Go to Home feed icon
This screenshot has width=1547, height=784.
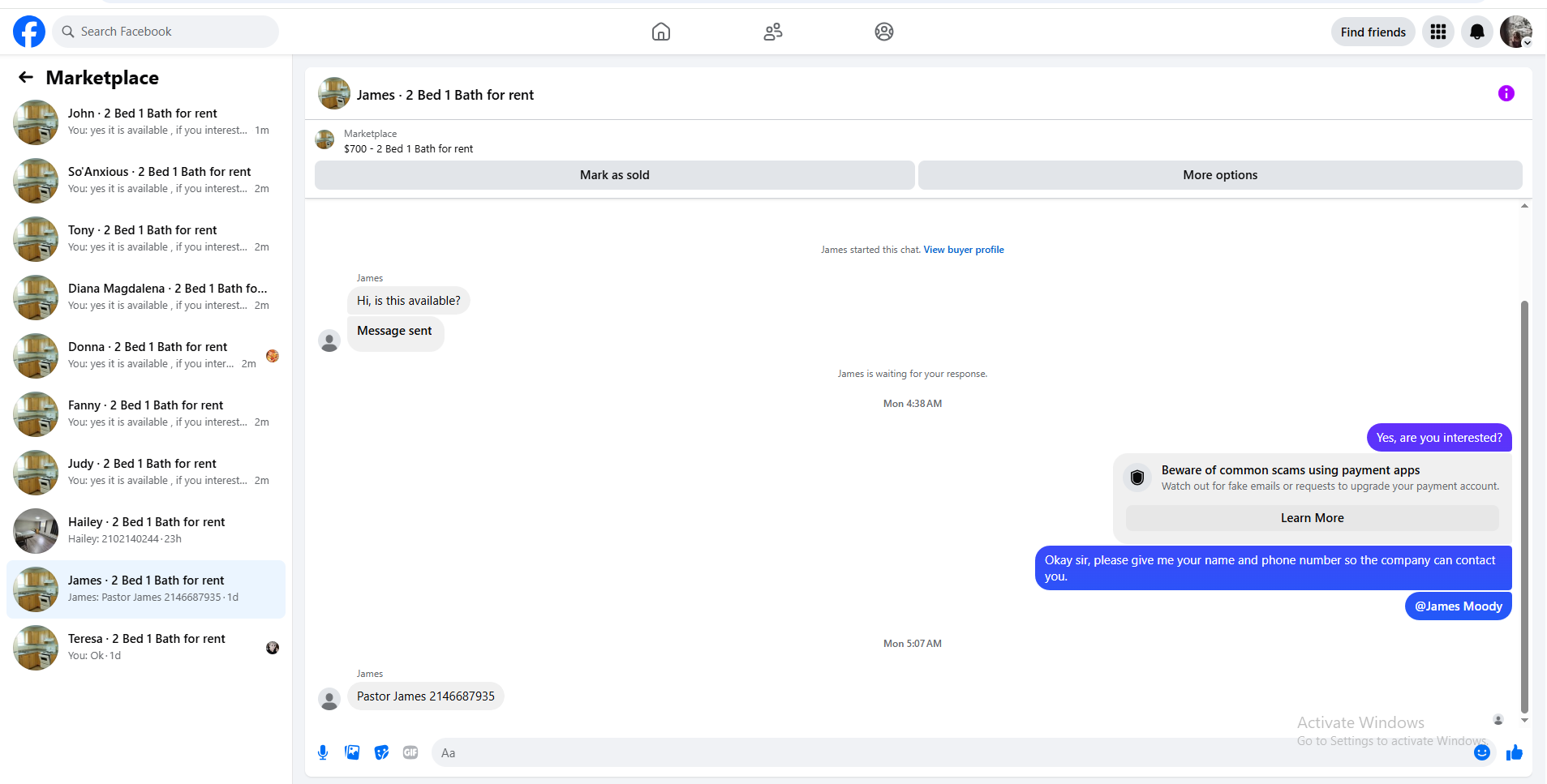click(661, 32)
